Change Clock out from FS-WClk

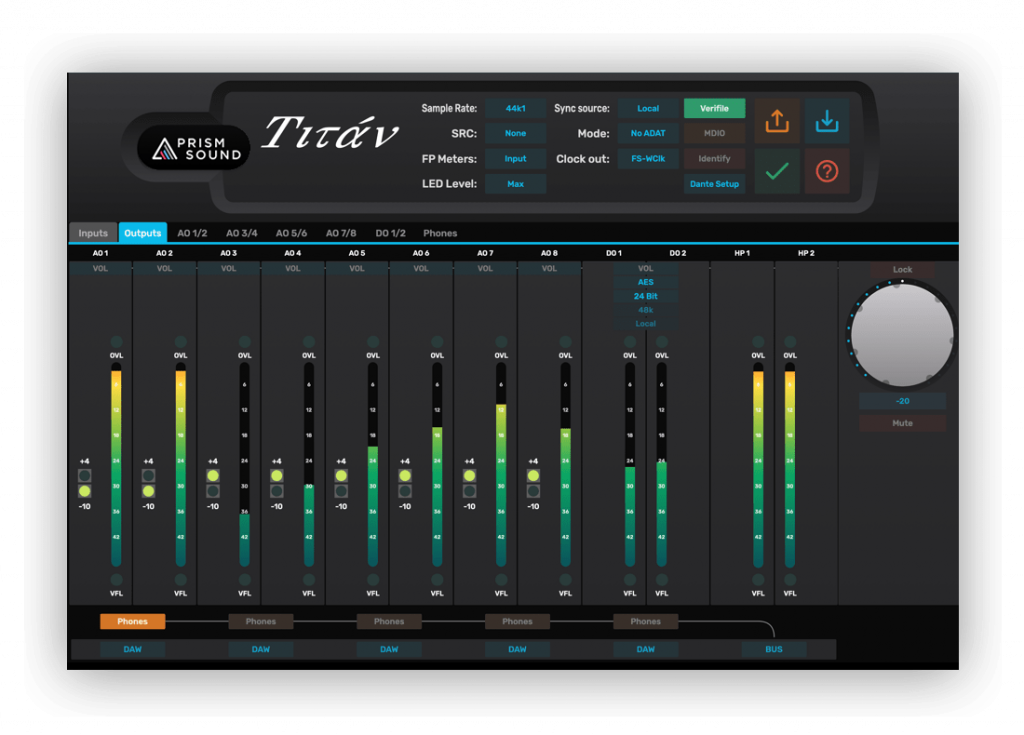(x=648, y=158)
